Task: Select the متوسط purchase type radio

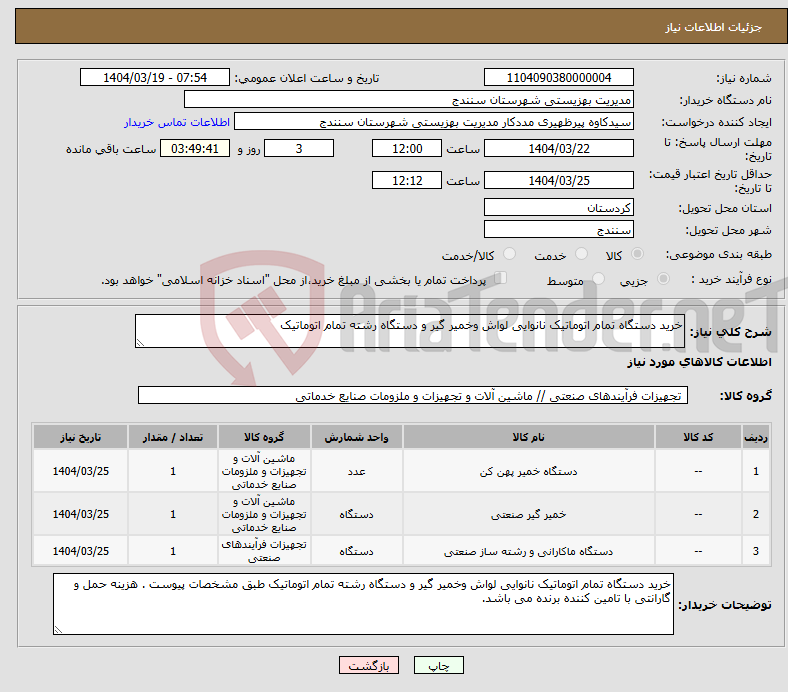Action: [x=598, y=278]
